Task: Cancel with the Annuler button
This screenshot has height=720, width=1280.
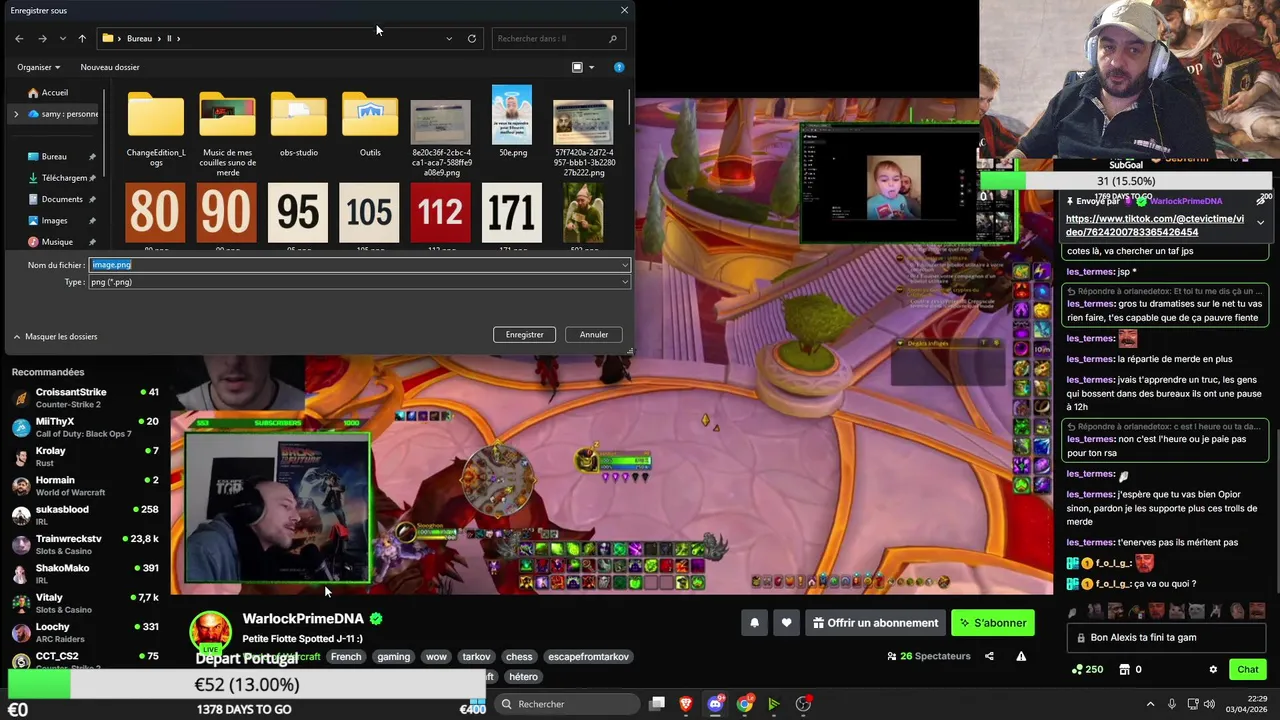Action: tap(594, 335)
